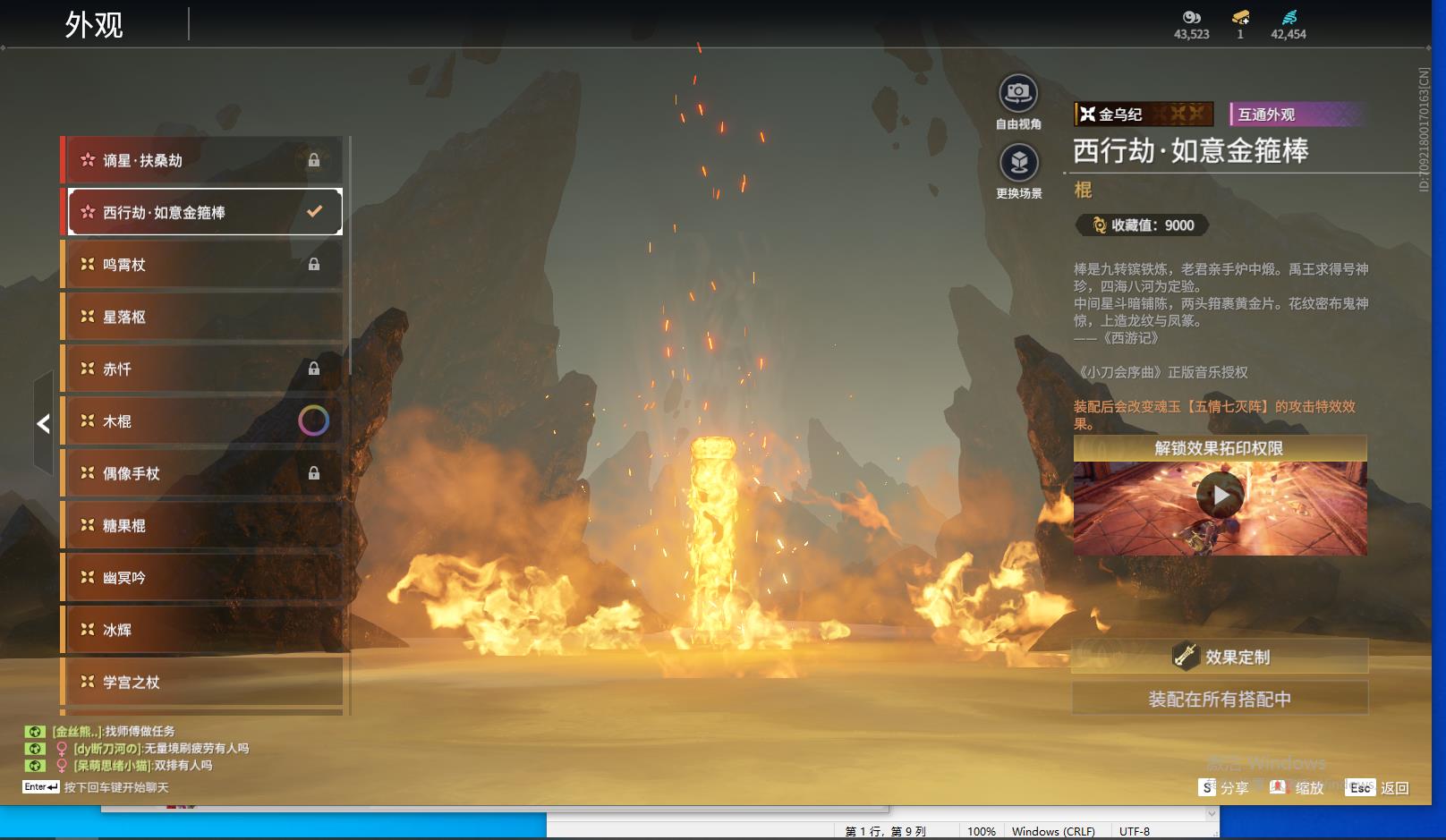Click the lock icon on 偶像手杖
1446x840 pixels.
point(314,472)
